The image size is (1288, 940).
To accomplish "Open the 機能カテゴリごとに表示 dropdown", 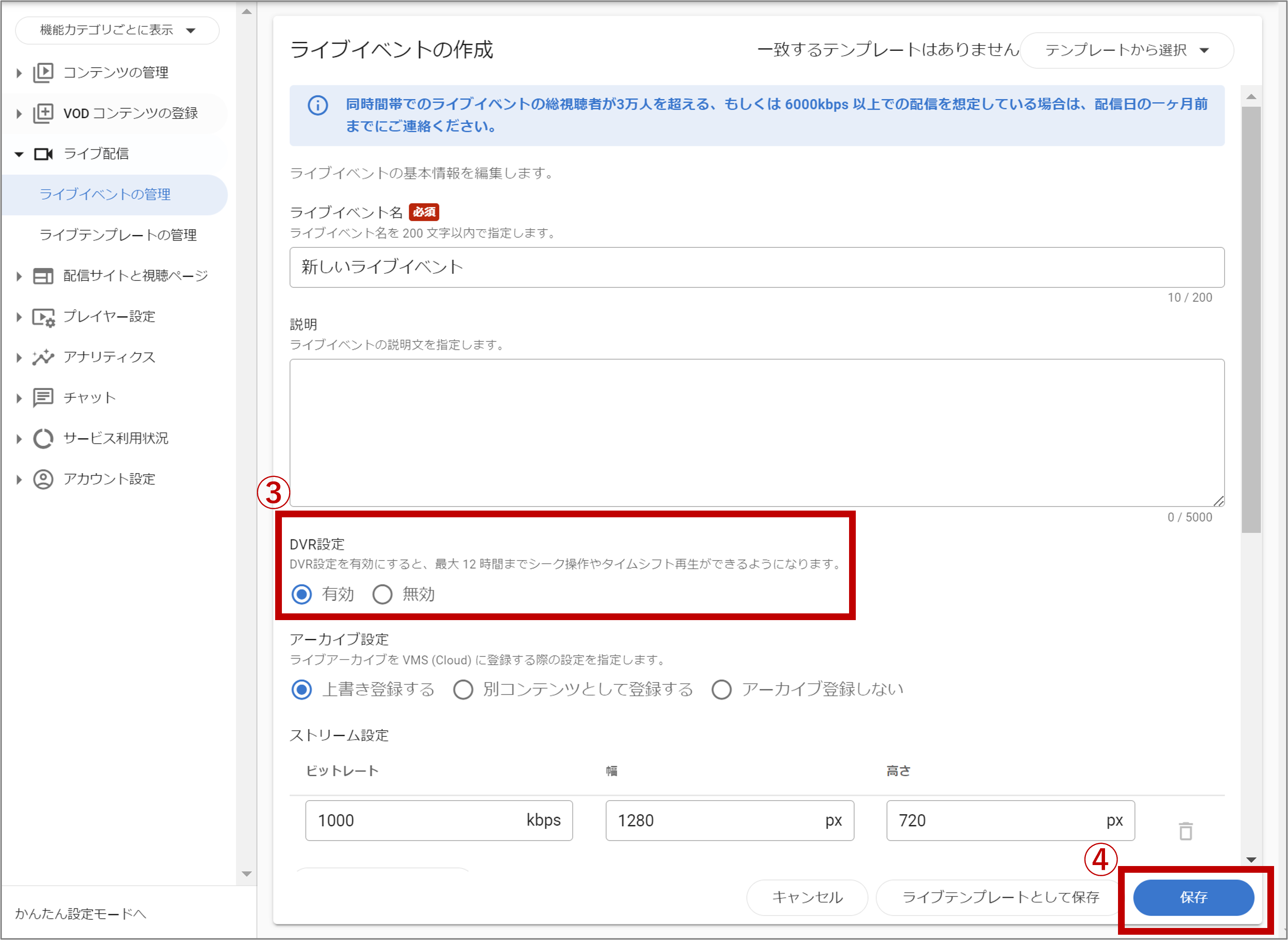I will [117, 30].
